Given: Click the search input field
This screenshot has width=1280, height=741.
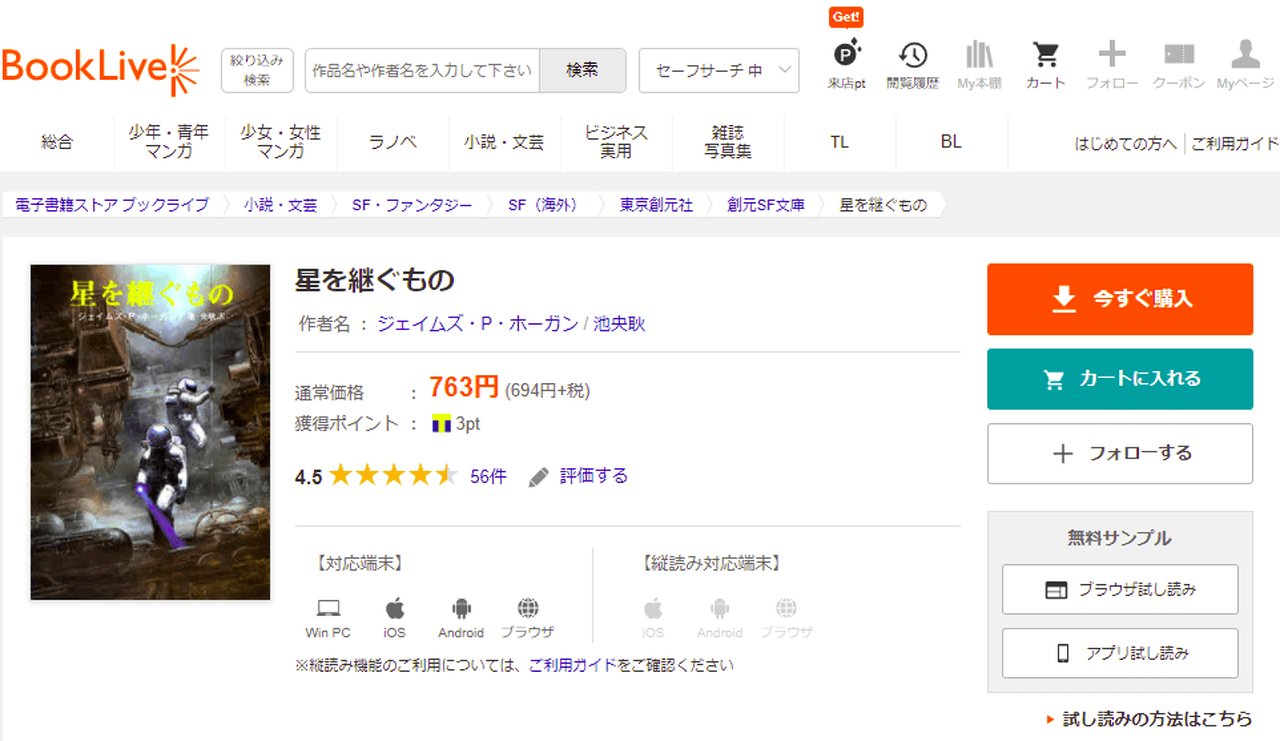Looking at the screenshot, I should click(422, 70).
